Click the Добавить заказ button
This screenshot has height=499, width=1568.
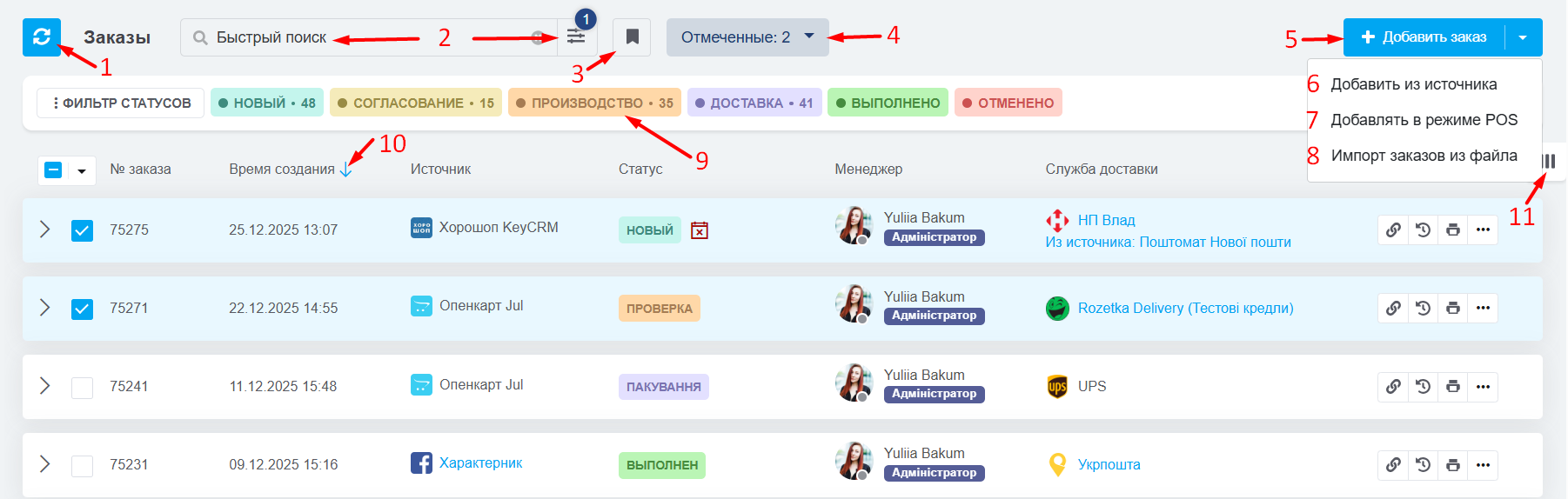click(1424, 37)
